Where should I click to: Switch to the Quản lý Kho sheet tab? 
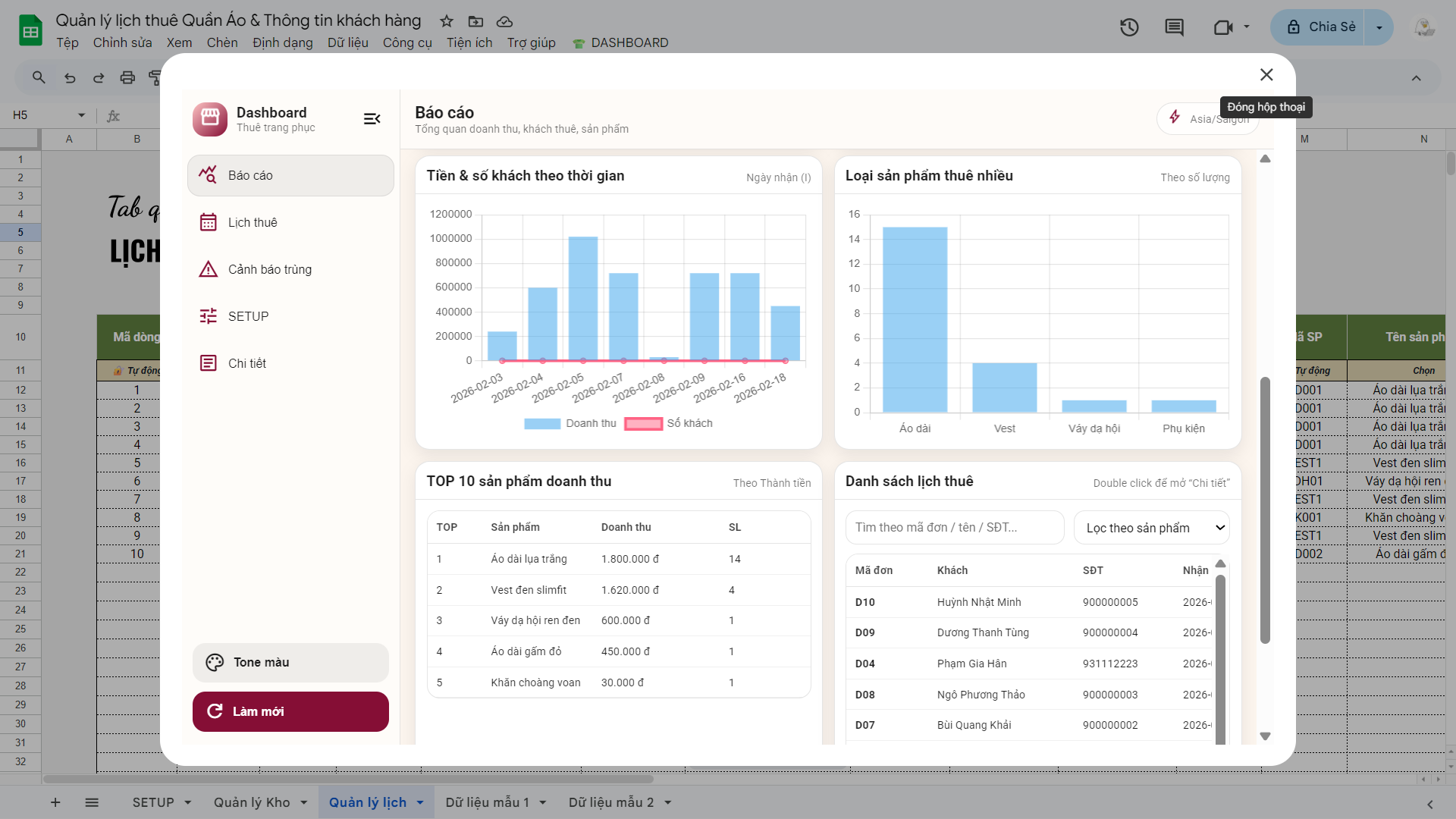tap(252, 802)
